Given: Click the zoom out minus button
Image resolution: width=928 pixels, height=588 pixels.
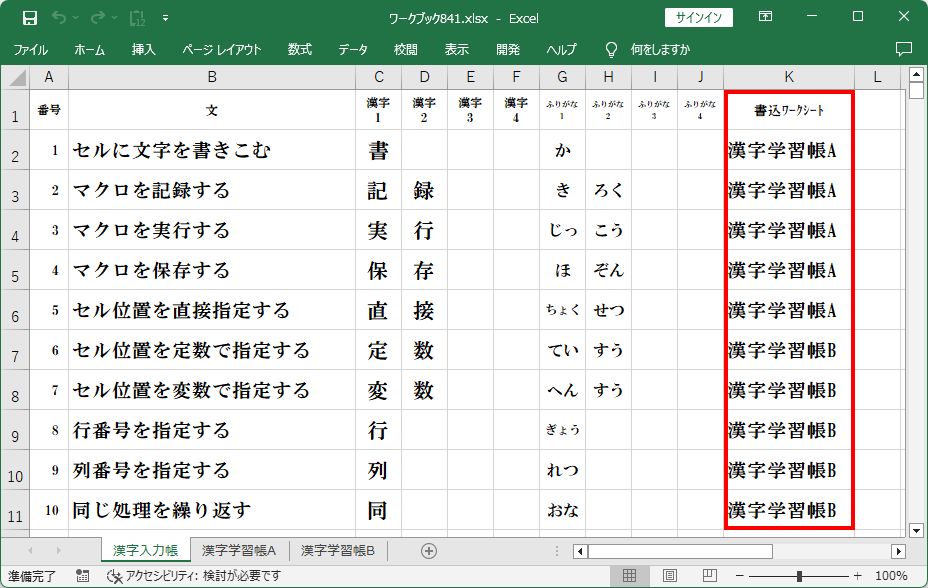Looking at the screenshot, I should [x=740, y=576].
